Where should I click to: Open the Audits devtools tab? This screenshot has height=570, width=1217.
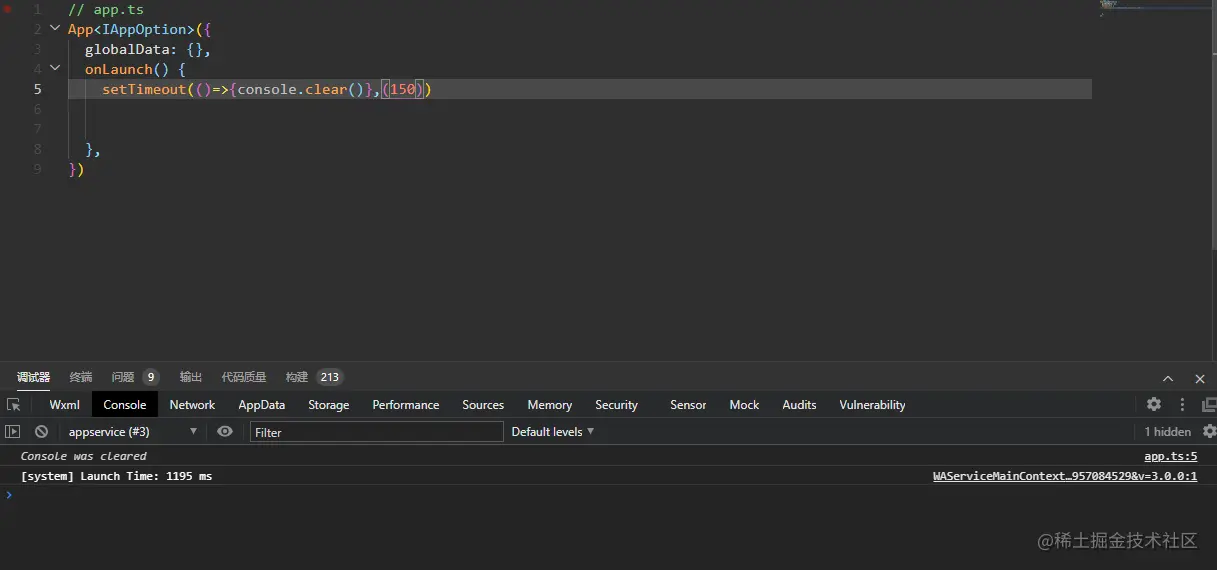[x=799, y=405]
